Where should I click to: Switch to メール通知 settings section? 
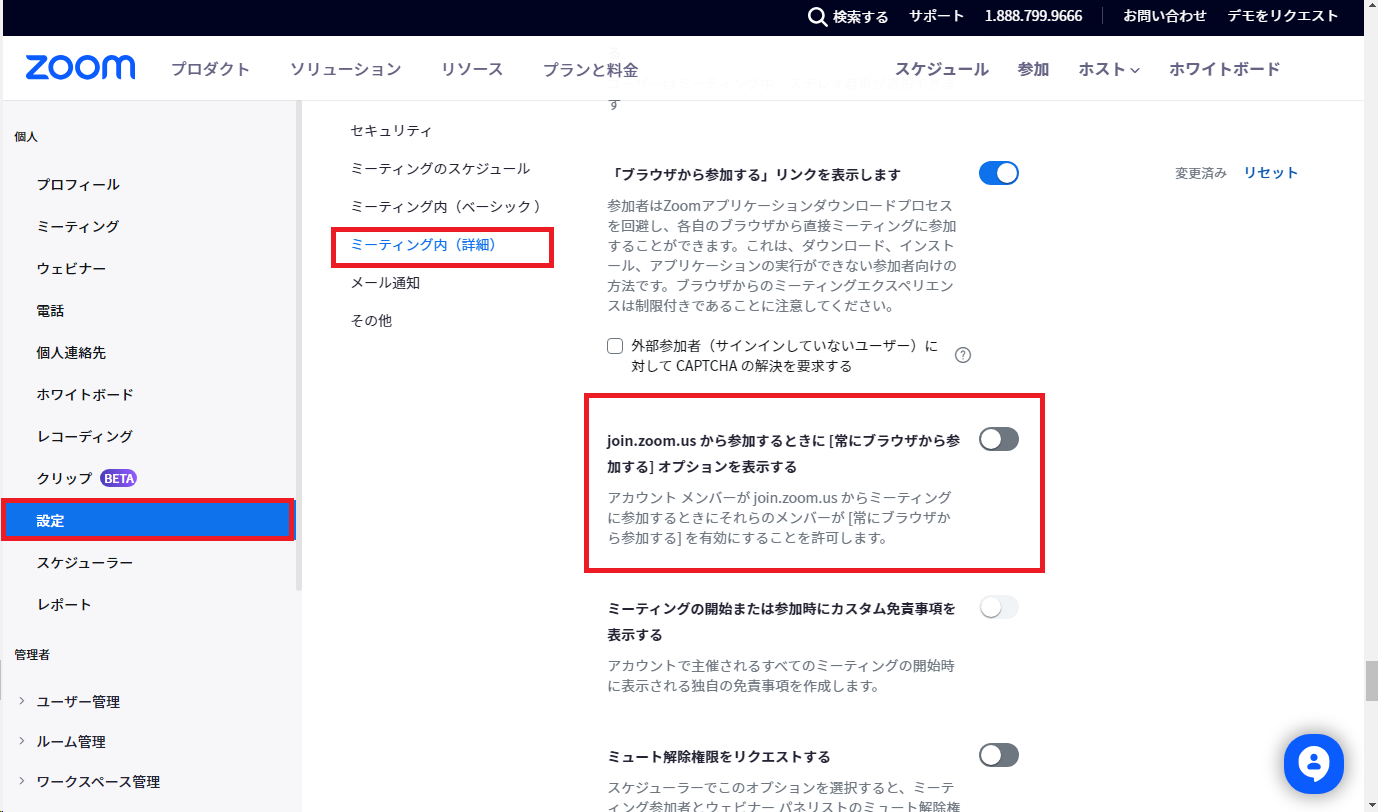385,283
